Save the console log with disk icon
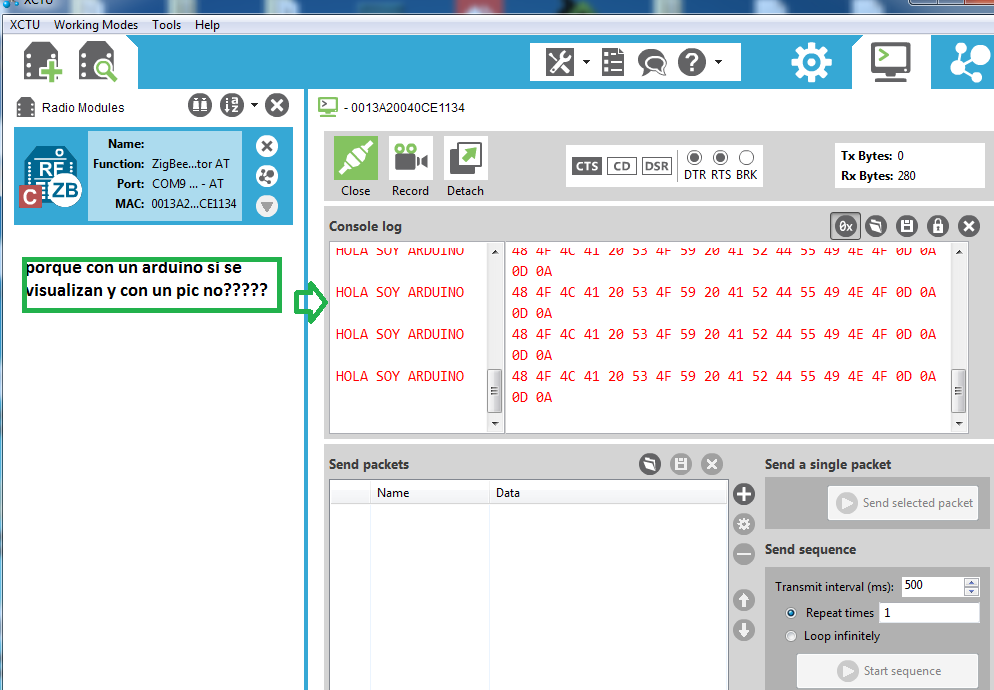 coord(907,226)
